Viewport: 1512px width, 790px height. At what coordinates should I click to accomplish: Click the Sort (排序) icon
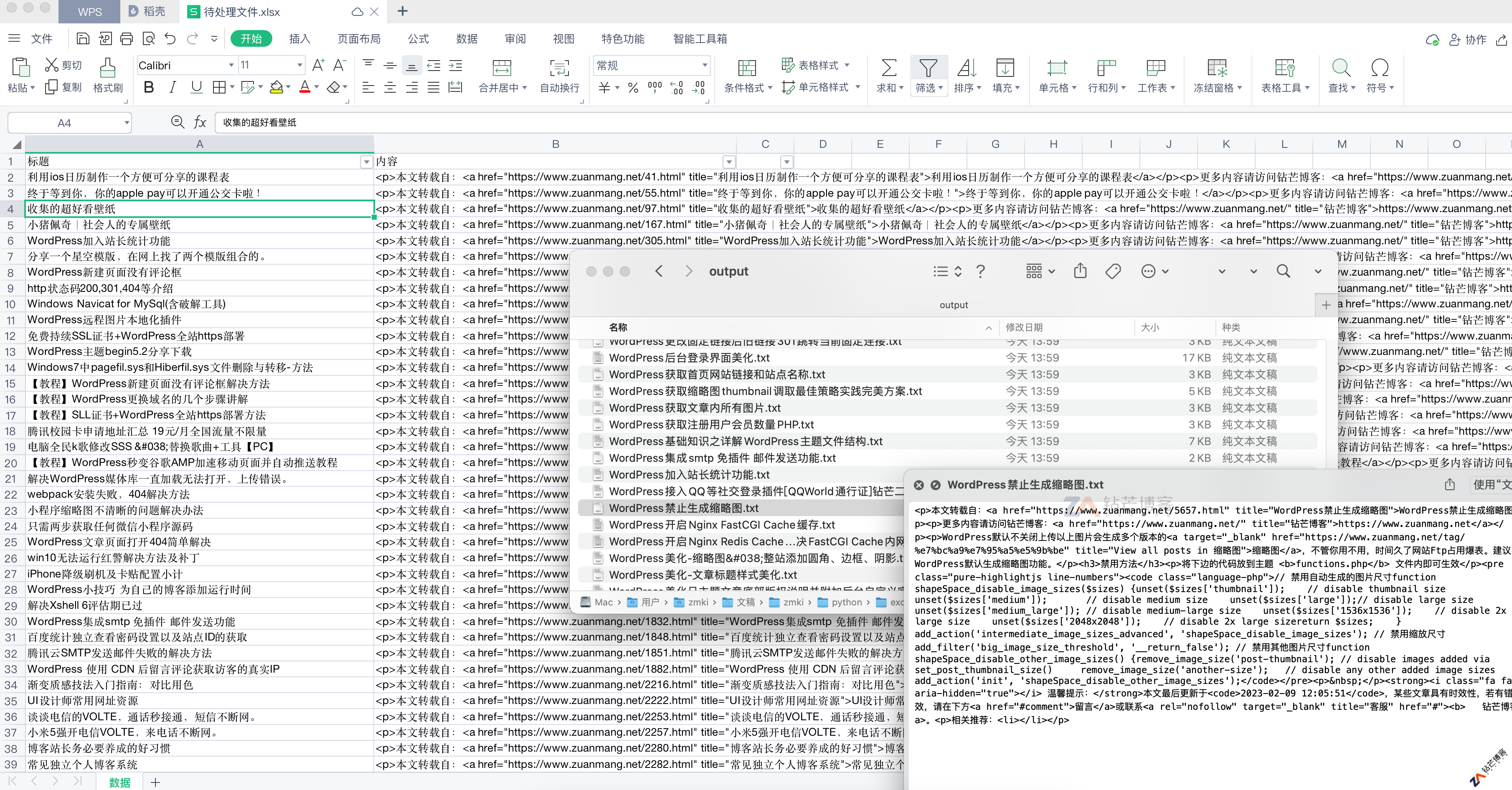pos(966,68)
